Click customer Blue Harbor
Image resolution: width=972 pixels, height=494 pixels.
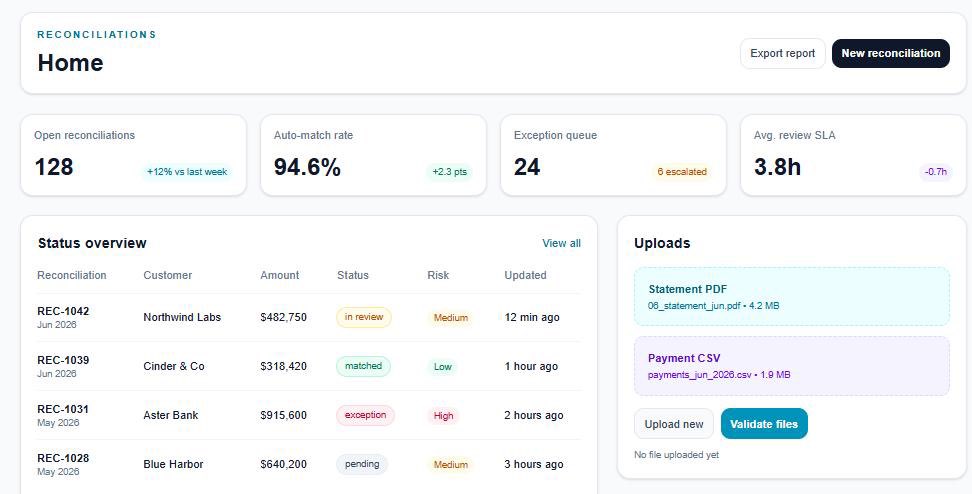(x=173, y=464)
